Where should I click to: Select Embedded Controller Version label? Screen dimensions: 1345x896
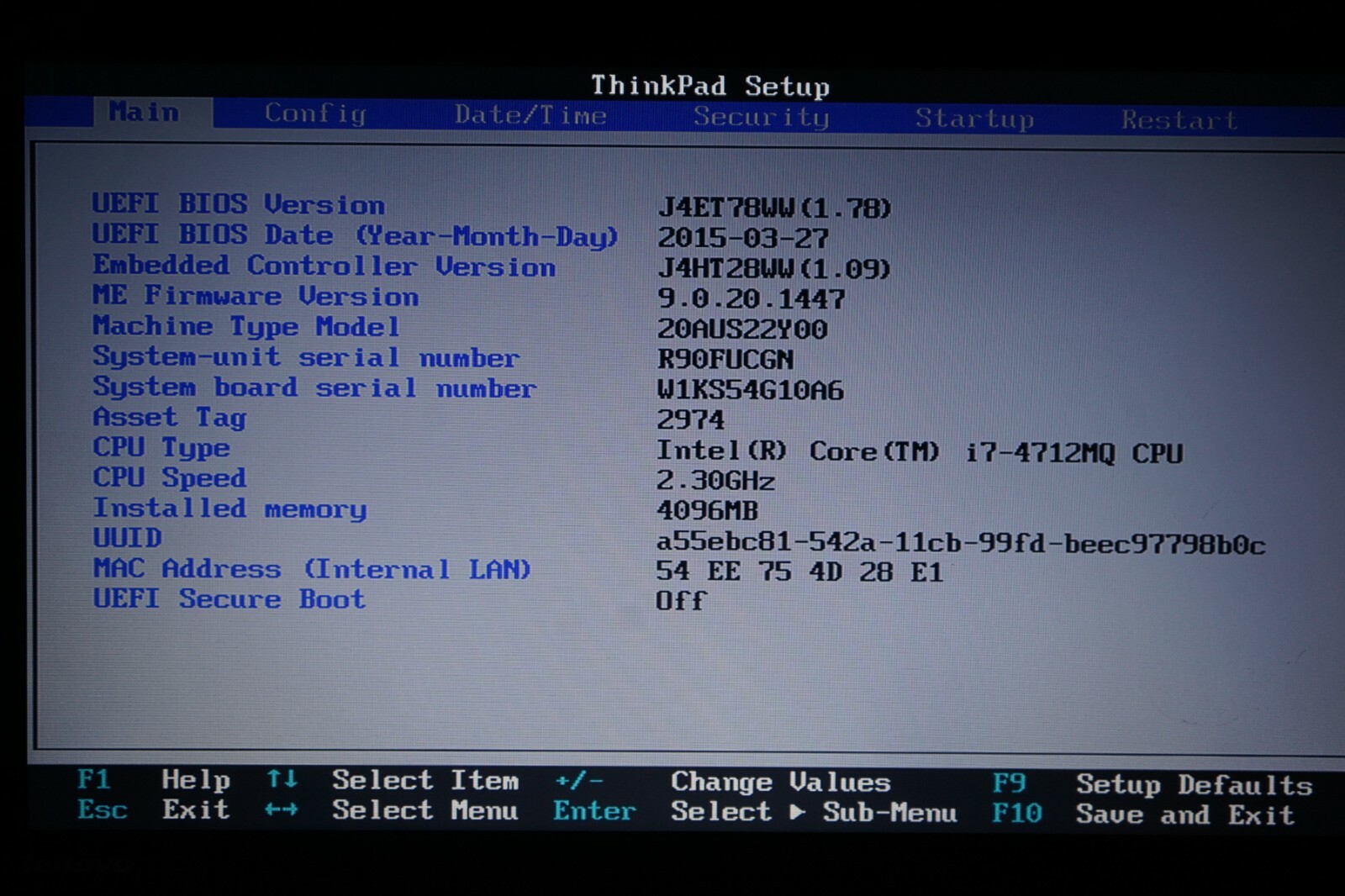click(324, 266)
